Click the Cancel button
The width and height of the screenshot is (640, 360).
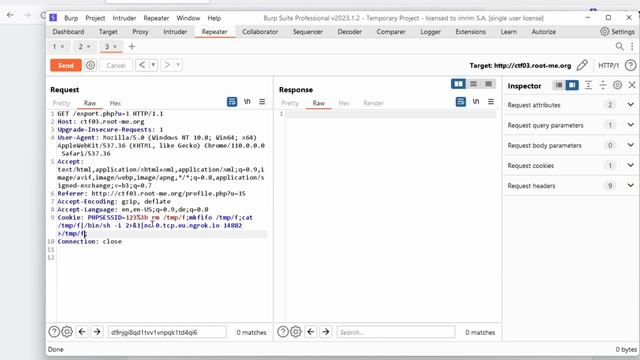(x=116, y=65)
